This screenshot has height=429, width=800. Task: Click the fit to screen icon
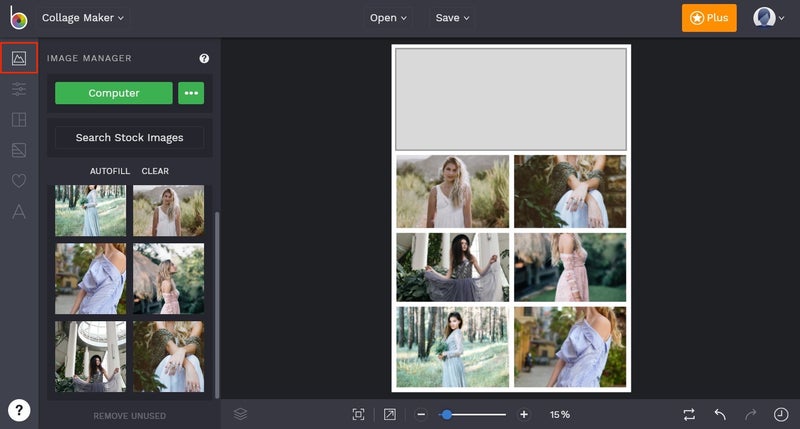(x=359, y=414)
